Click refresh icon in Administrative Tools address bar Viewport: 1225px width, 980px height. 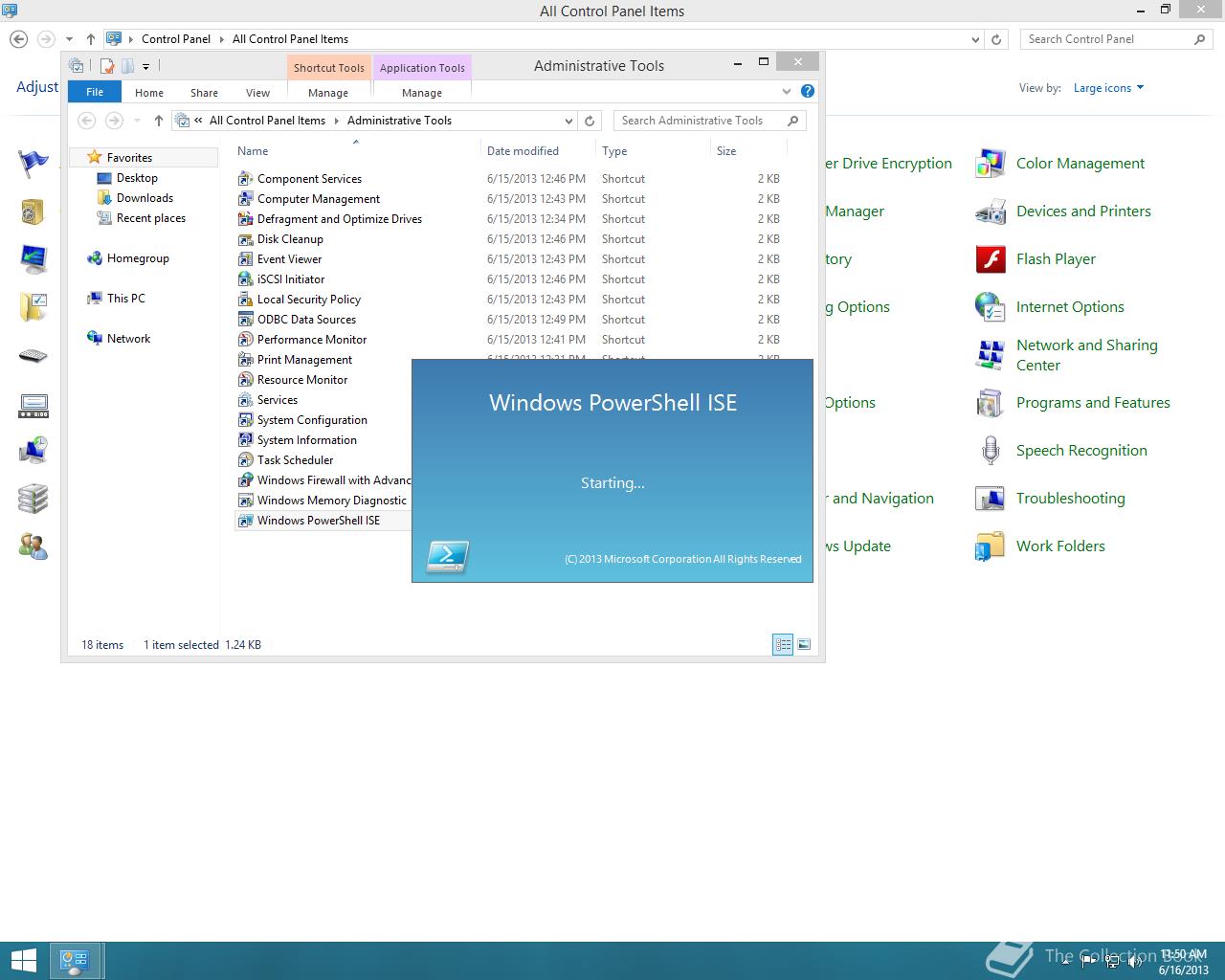pos(590,121)
